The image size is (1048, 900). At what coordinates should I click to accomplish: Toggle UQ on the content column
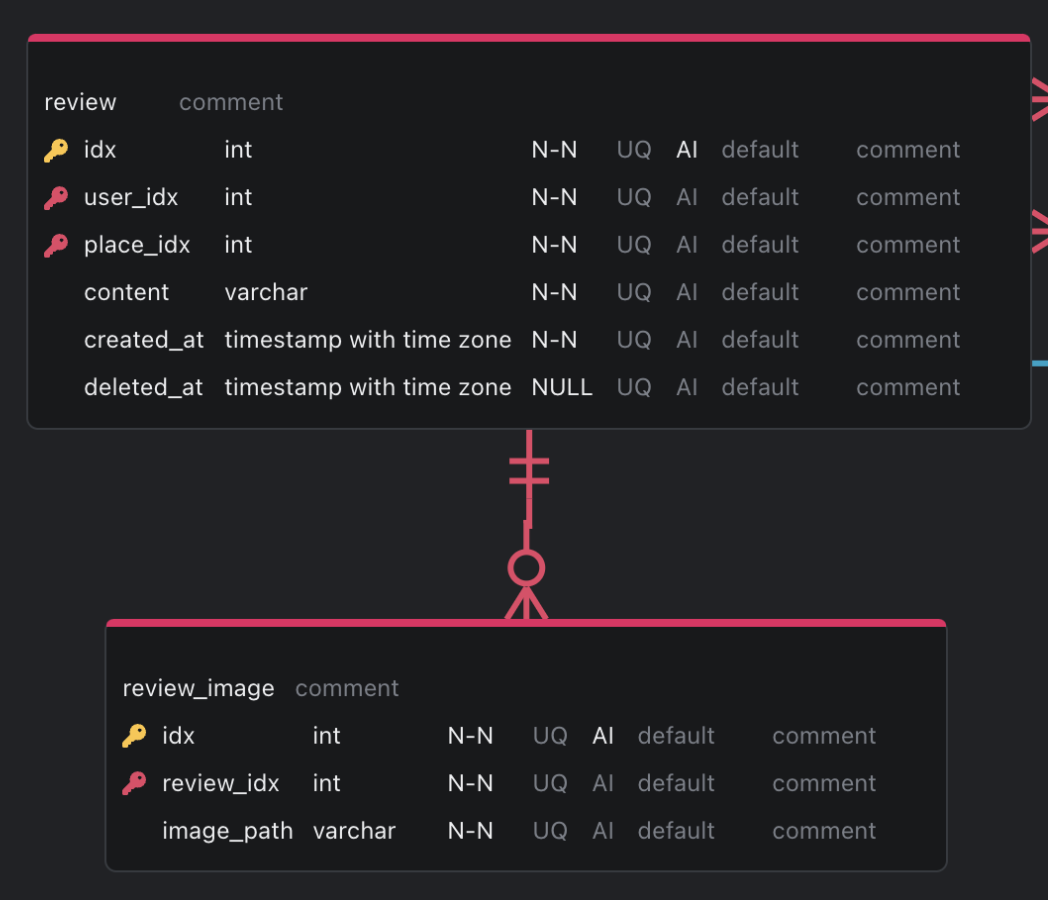tap(634, 292)
